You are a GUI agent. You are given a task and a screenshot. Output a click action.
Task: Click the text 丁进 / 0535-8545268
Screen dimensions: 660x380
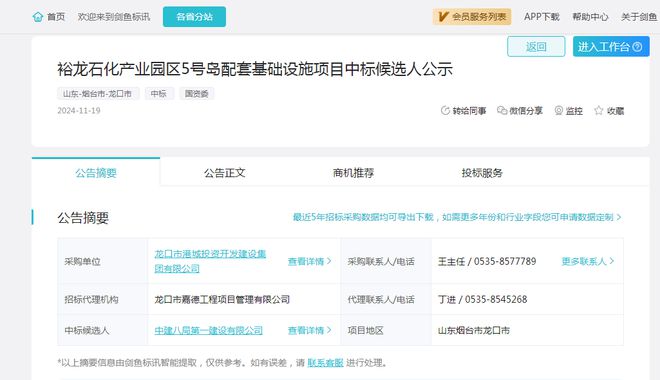click(482, 299)
